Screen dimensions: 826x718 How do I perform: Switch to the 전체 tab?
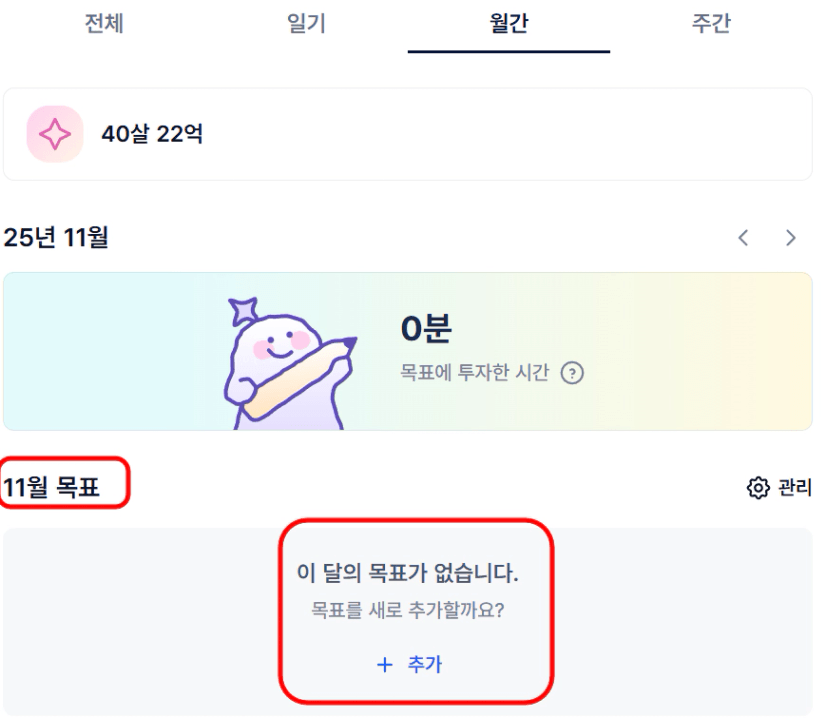click(103, 24)
